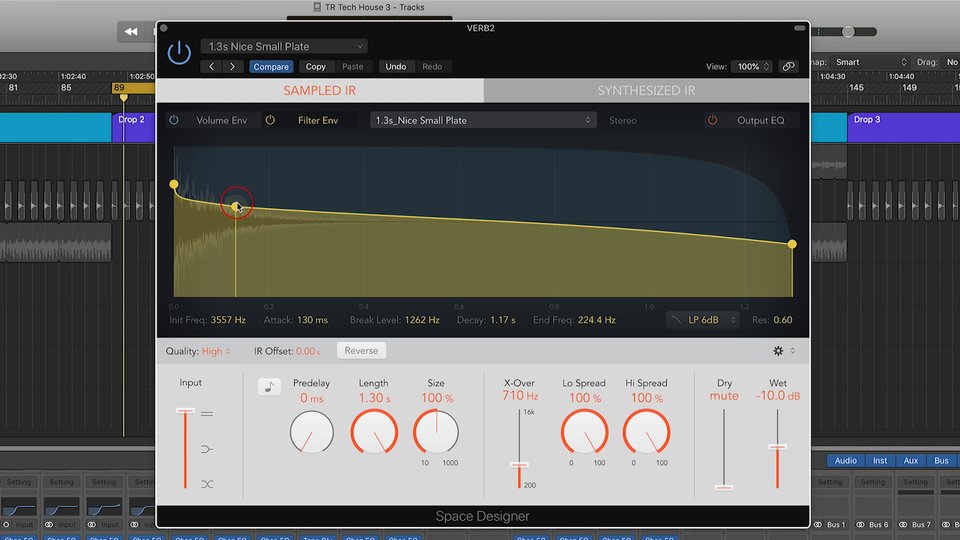Select the end frequency envelope node
This screenshot has height=540, width=960.
[792, 244]
